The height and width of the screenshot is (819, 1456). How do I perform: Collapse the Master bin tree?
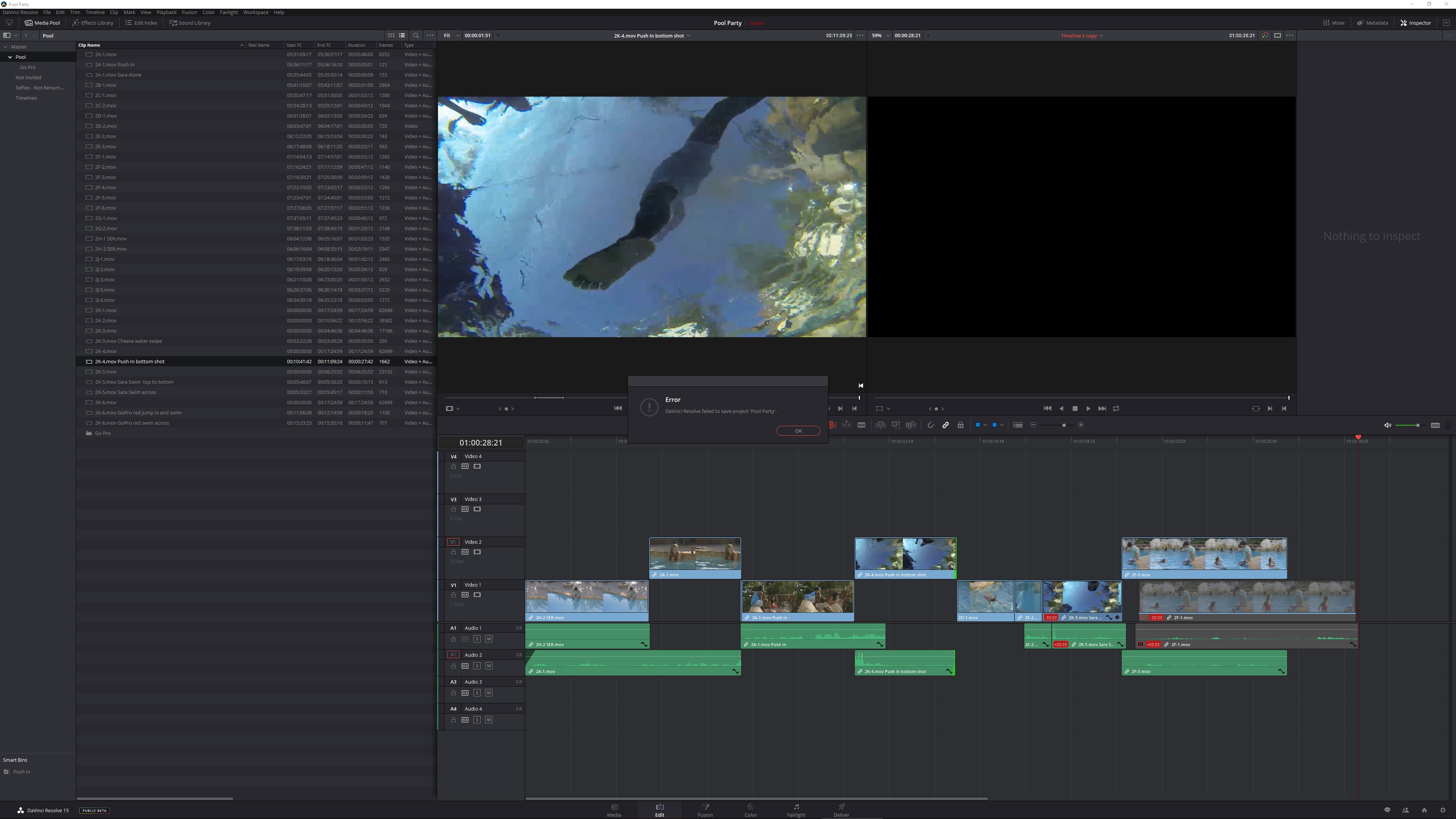point(6,47)
